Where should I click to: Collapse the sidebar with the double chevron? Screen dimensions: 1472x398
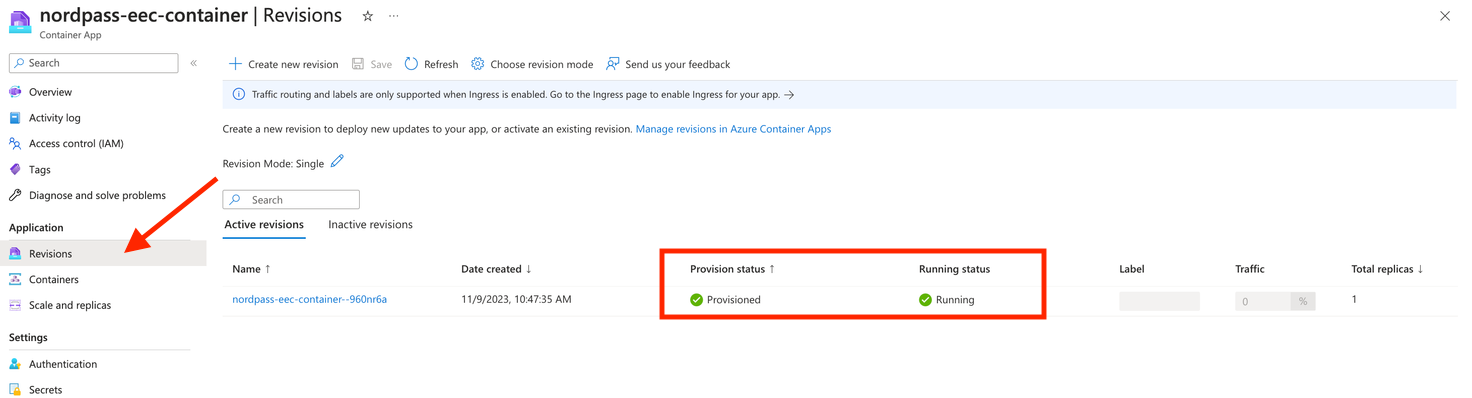point(194,63)
